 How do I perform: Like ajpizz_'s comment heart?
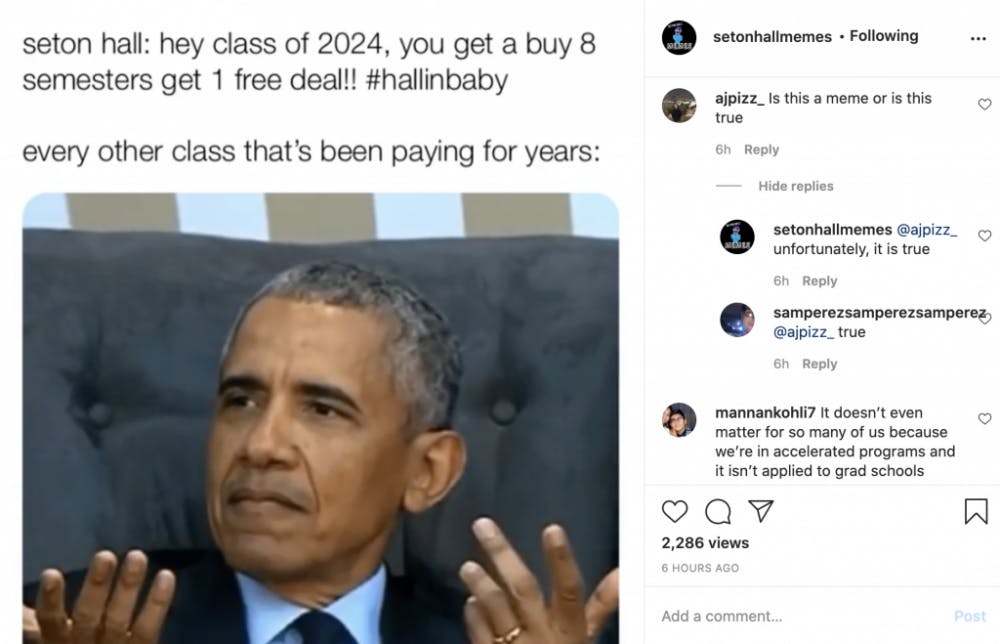coord(985,104)
